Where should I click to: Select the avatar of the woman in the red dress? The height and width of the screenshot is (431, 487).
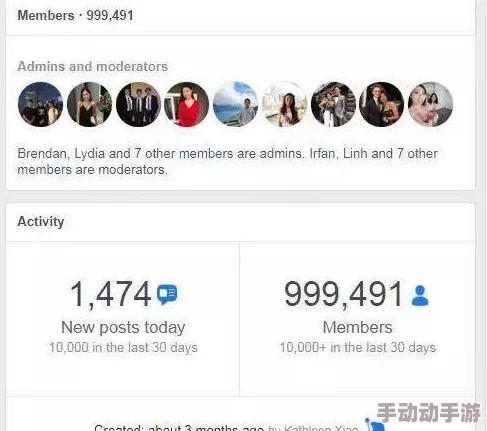coord(187,104)
